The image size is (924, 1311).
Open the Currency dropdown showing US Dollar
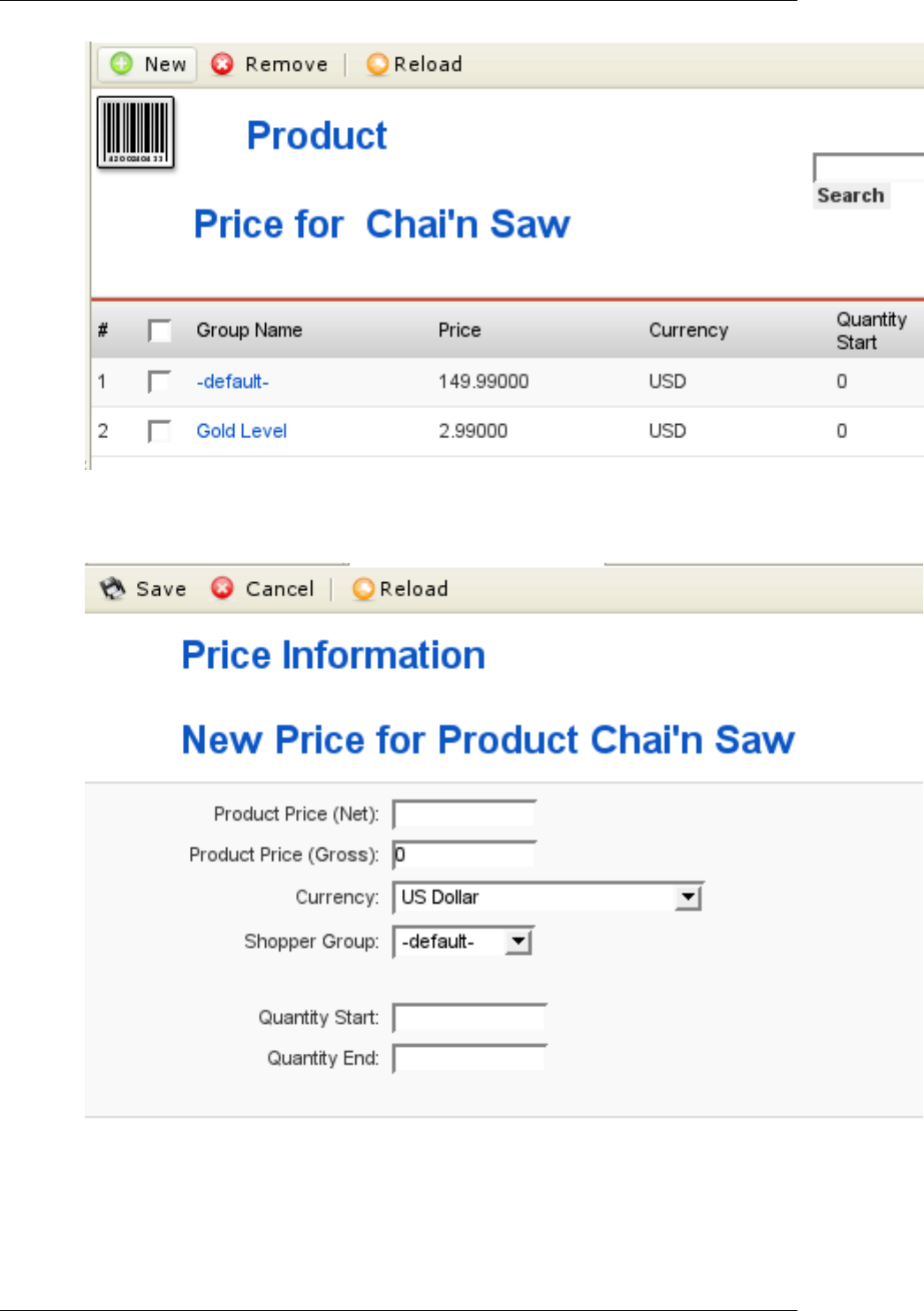pos(548,898)
